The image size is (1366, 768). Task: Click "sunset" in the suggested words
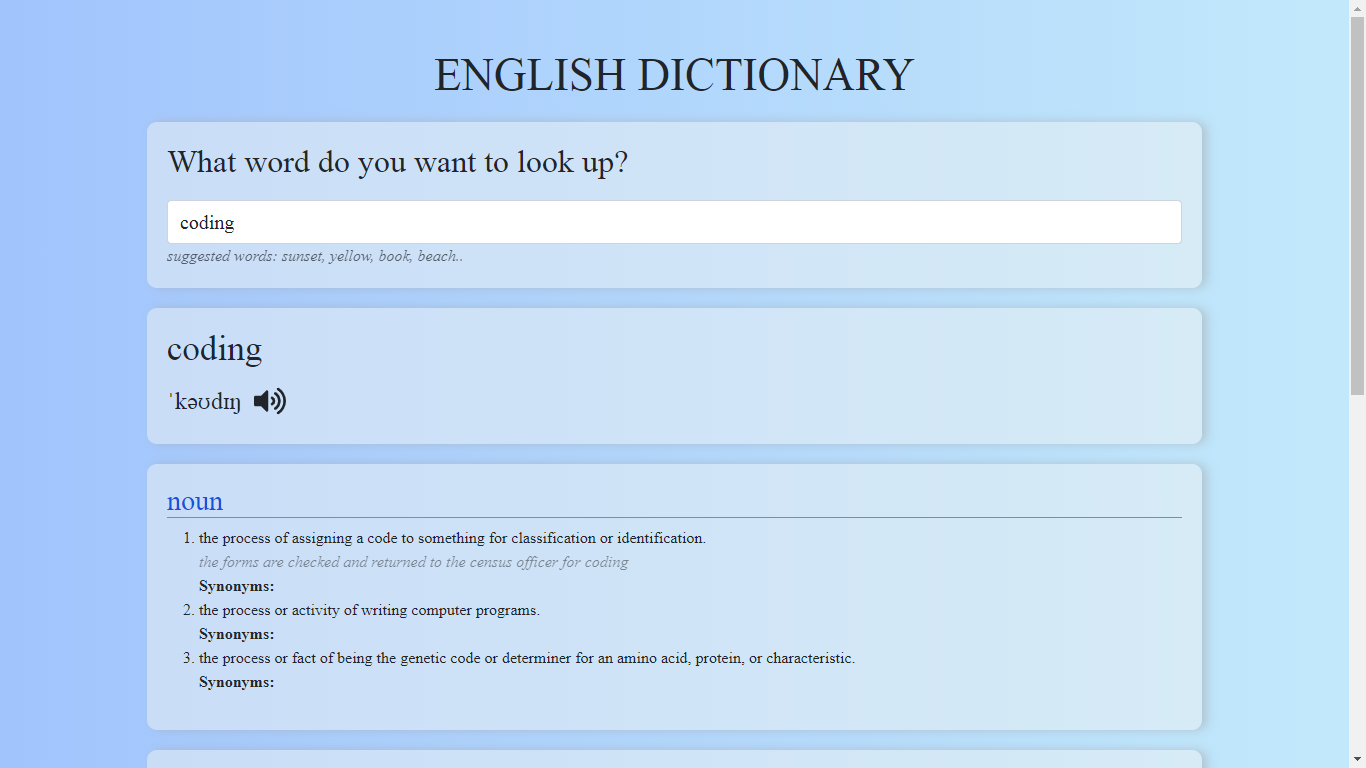point(302,256)
